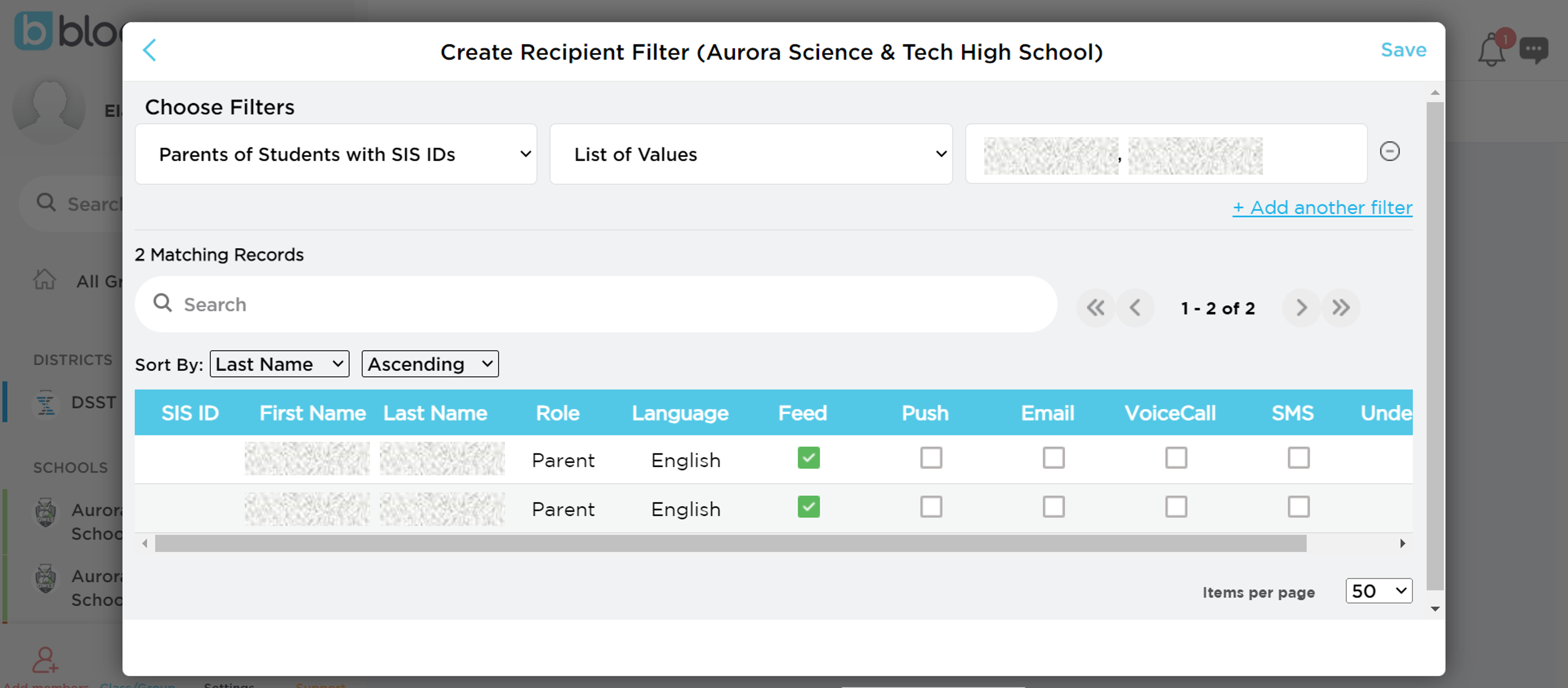
Task: Click the second Aurora school owl icon
Action: click(46, 579)
